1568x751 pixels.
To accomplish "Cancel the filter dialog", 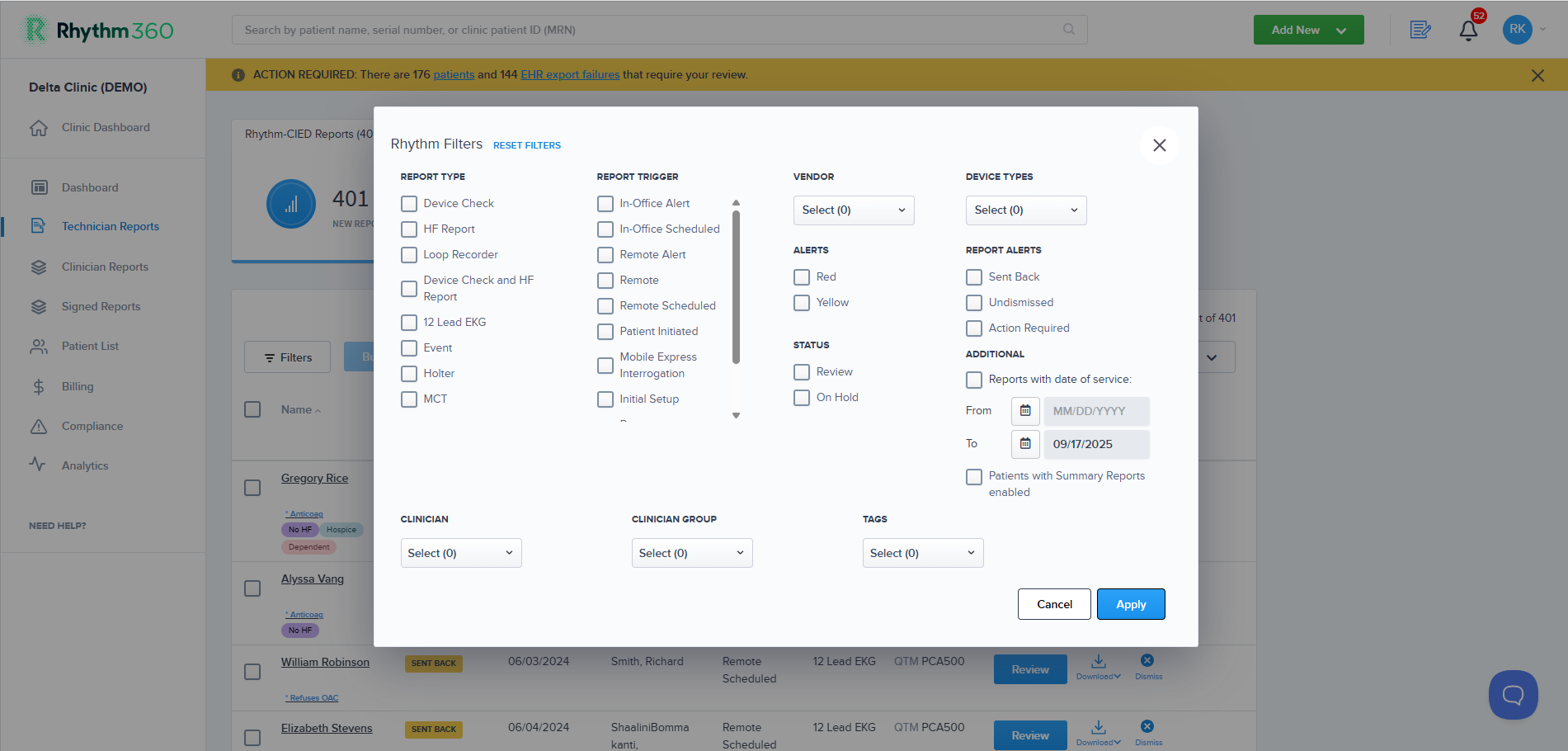I will 1054,604.
